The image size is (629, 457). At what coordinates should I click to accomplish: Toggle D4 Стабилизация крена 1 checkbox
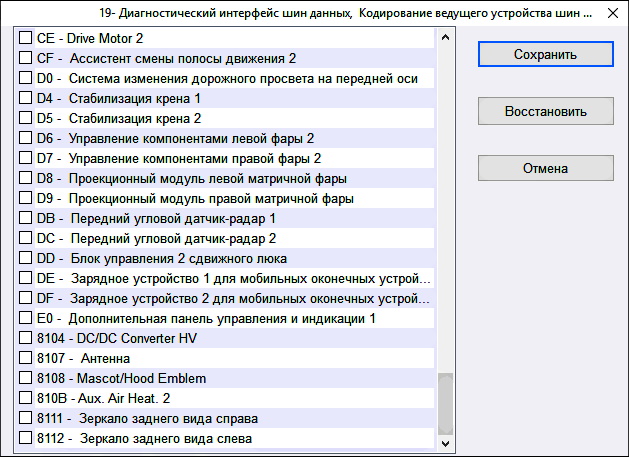tap(26, 98)
